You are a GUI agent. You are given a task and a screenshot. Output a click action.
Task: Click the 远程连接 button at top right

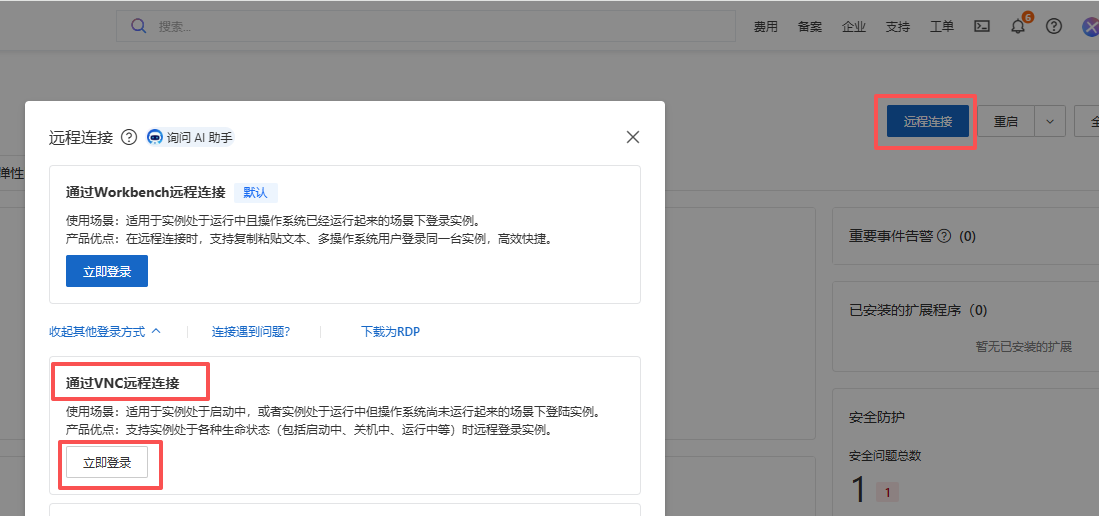[927, 121]
